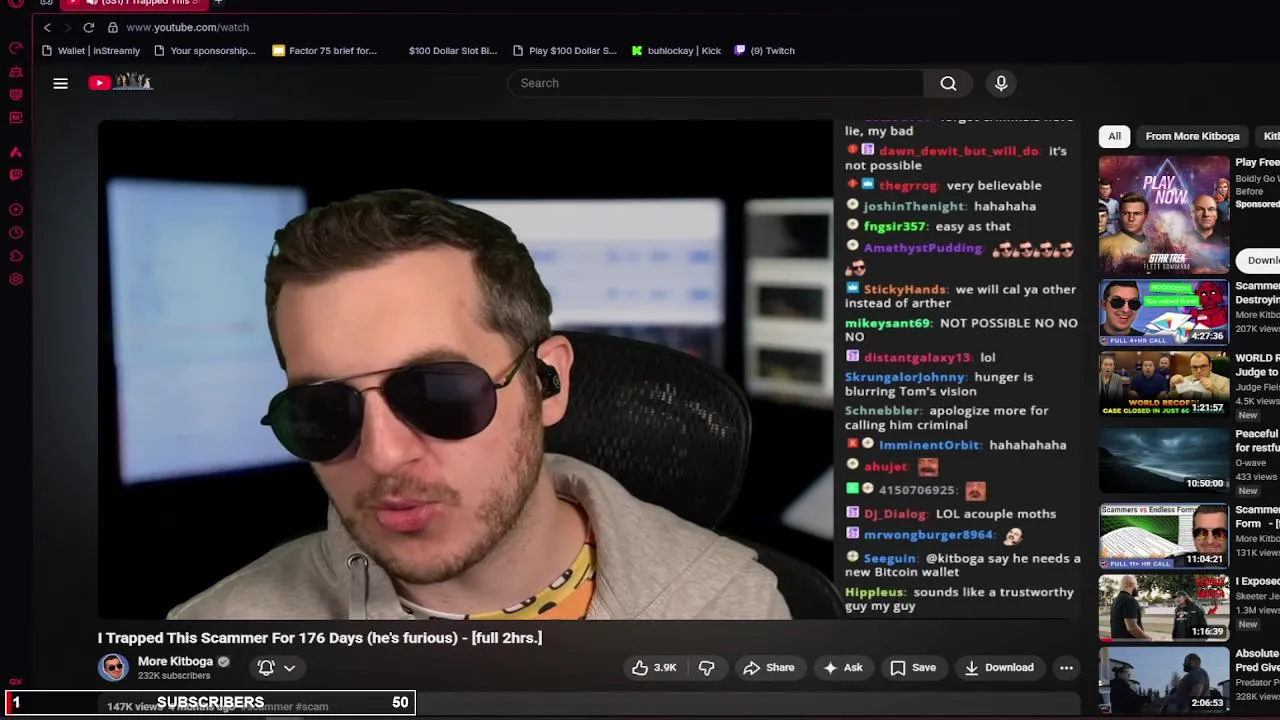Download the video below the player

(x=999, y=668)
